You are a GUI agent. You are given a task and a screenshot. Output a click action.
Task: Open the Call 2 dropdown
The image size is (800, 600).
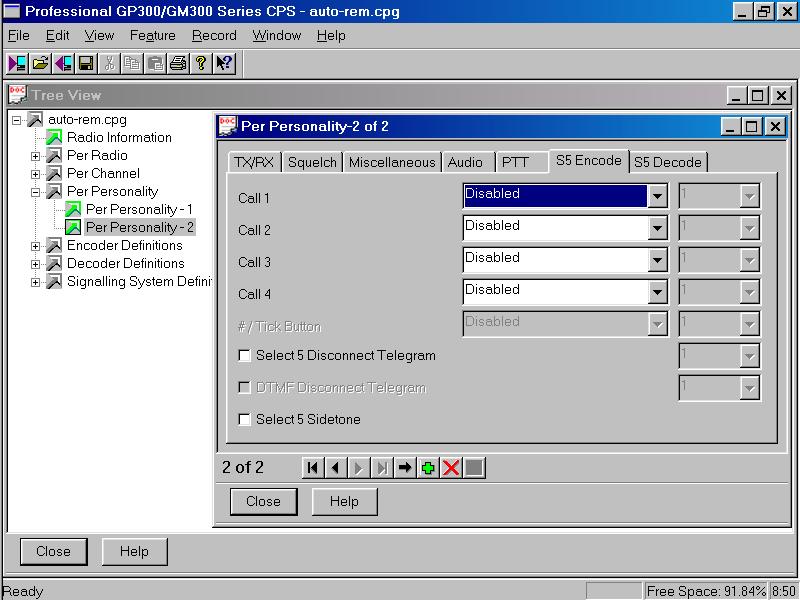click(657, 228)
